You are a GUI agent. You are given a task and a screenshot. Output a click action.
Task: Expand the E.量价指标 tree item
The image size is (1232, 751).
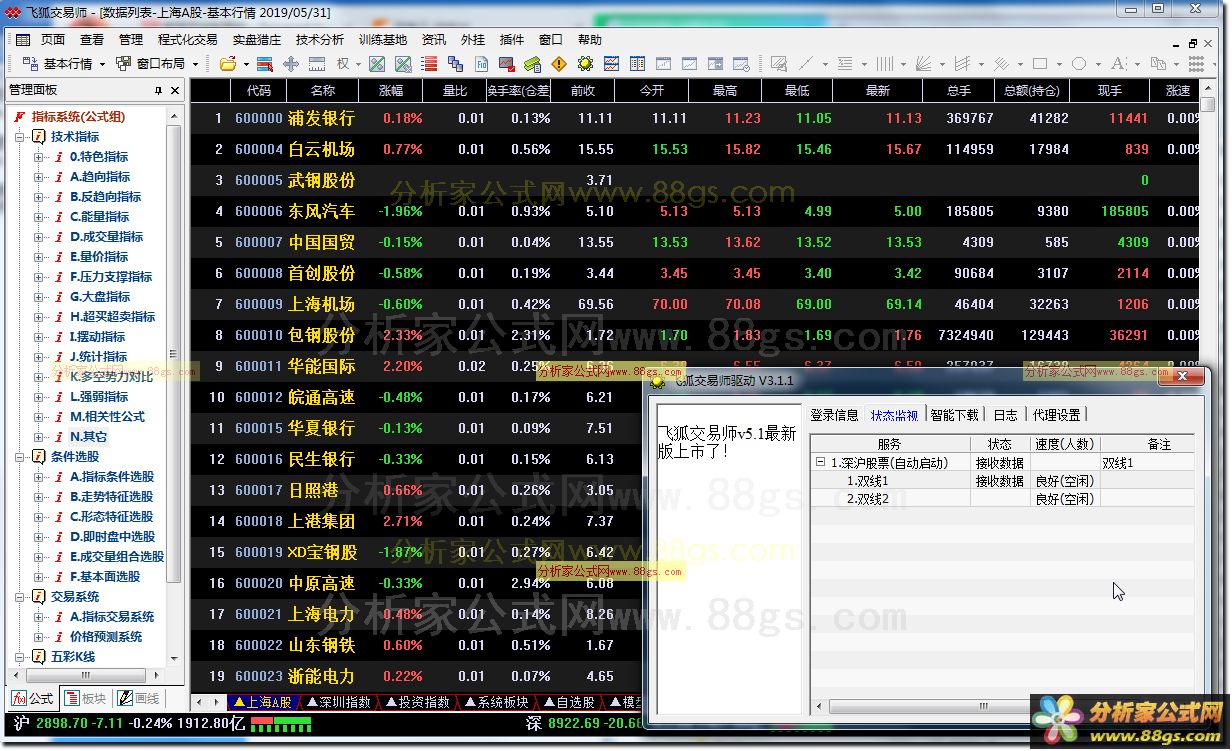[x=39, y=257]
